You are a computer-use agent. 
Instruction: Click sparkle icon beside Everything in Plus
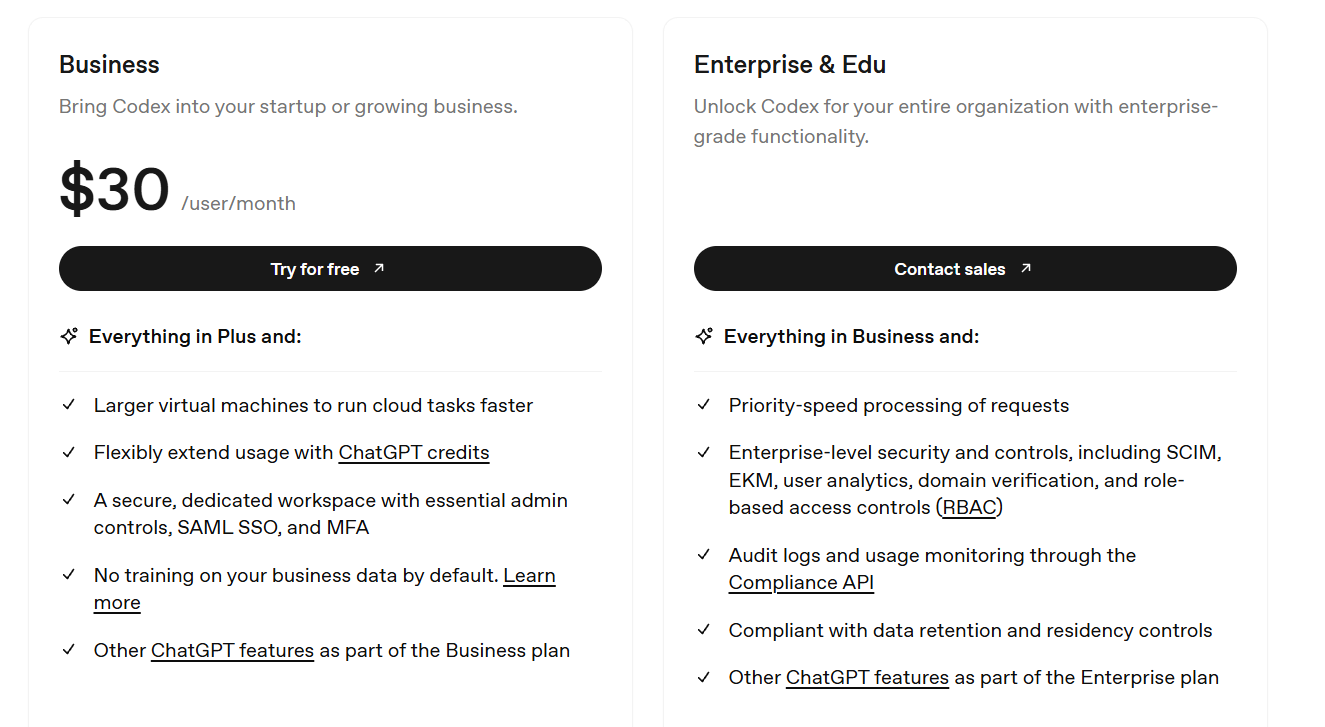click(69, 337)
